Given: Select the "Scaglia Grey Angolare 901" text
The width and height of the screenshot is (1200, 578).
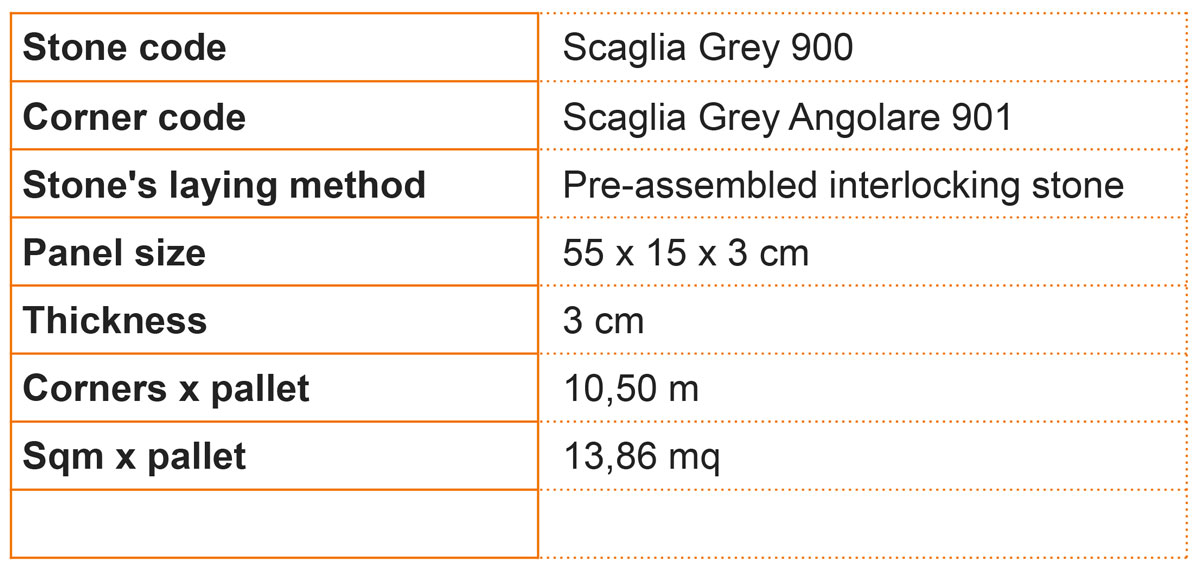Looking at the screenshot, I should (x=788, y=117).
